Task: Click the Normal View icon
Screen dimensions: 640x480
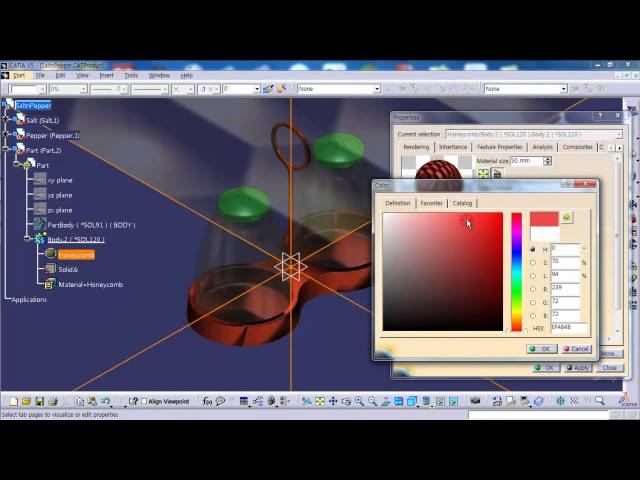Action: click(x=386, y=402)
